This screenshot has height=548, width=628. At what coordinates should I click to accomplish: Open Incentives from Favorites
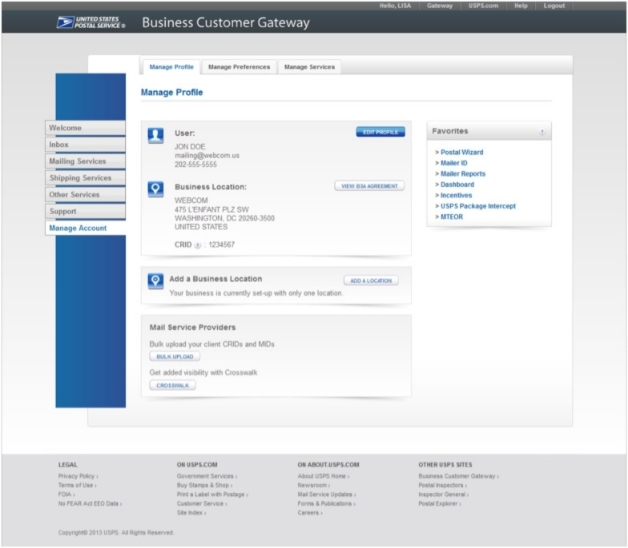tap(456, 195)
